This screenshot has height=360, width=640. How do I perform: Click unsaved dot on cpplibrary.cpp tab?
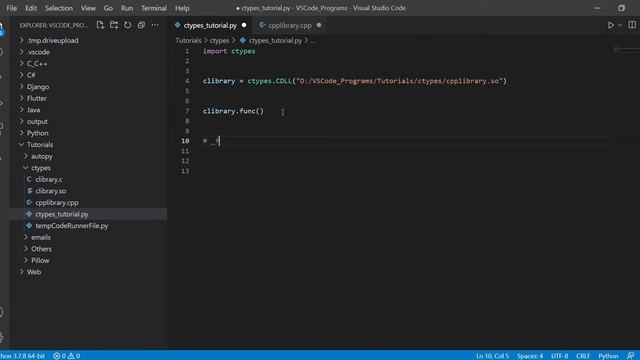pyautogui.click(x=319, y=25)
